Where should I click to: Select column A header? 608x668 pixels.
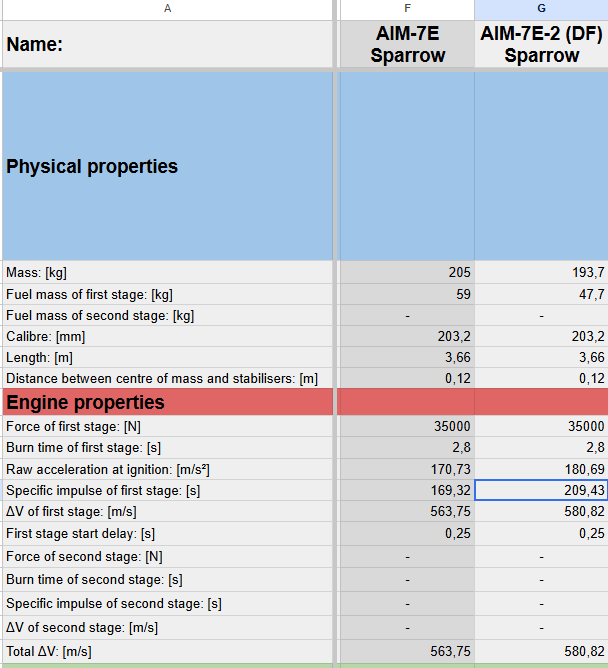pos(167,9)
